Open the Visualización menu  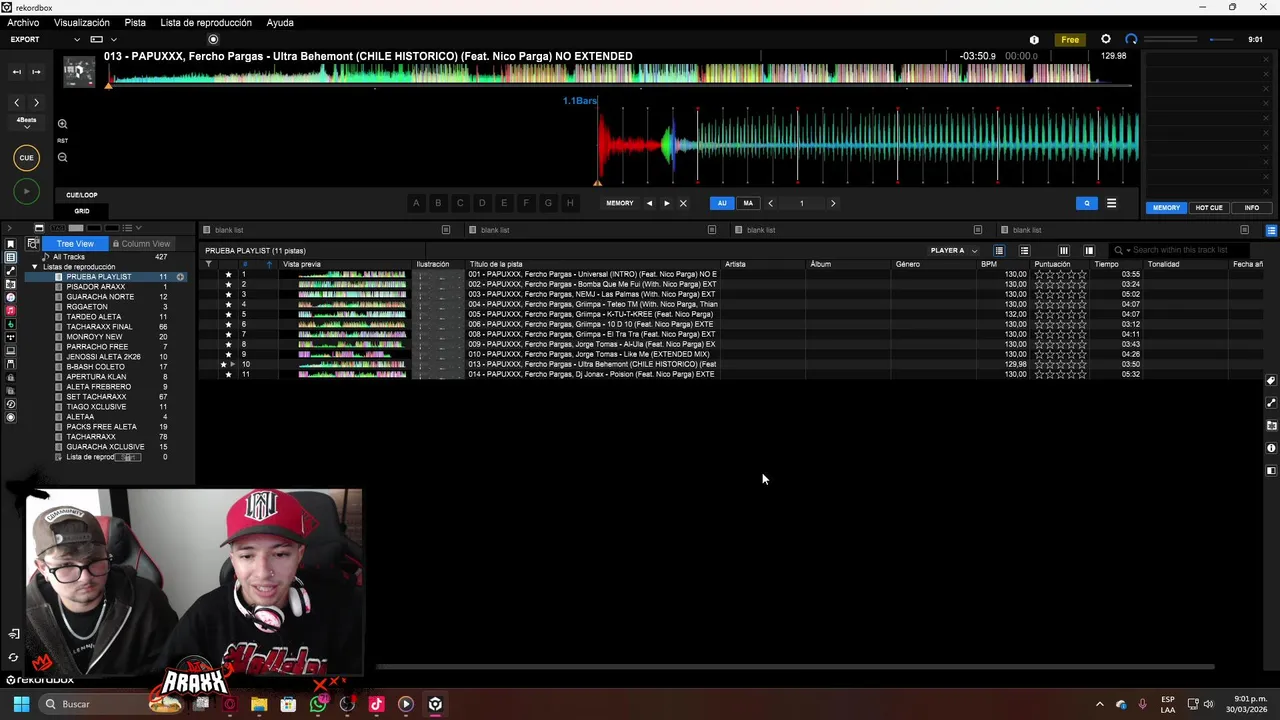click(x=82, y=23)
